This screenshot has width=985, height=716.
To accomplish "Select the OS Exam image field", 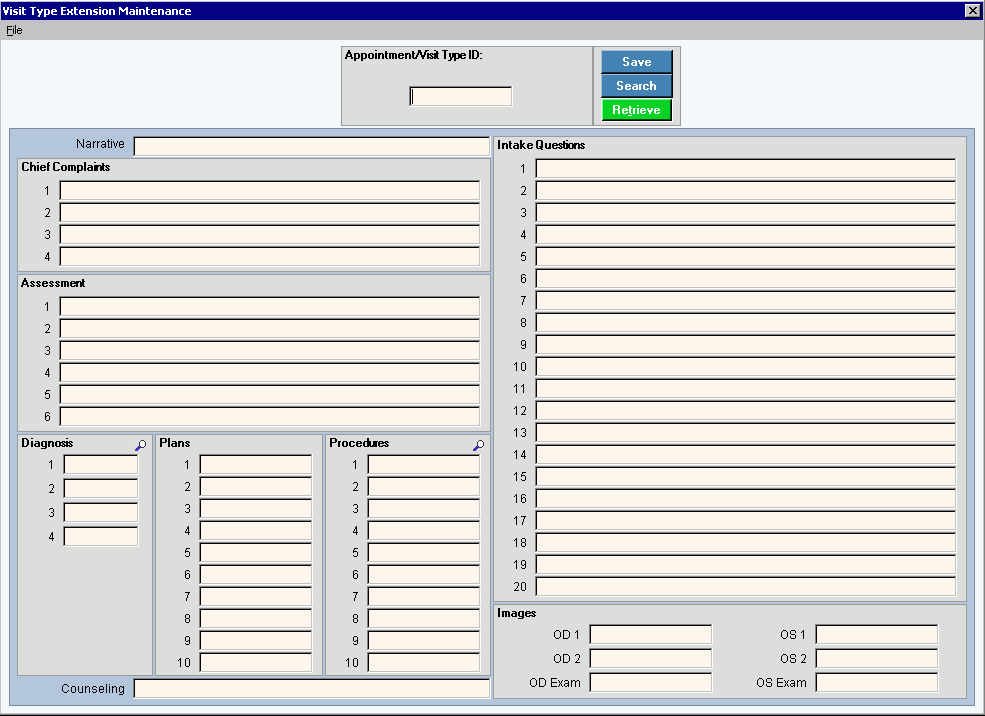I will click(877, 683).
